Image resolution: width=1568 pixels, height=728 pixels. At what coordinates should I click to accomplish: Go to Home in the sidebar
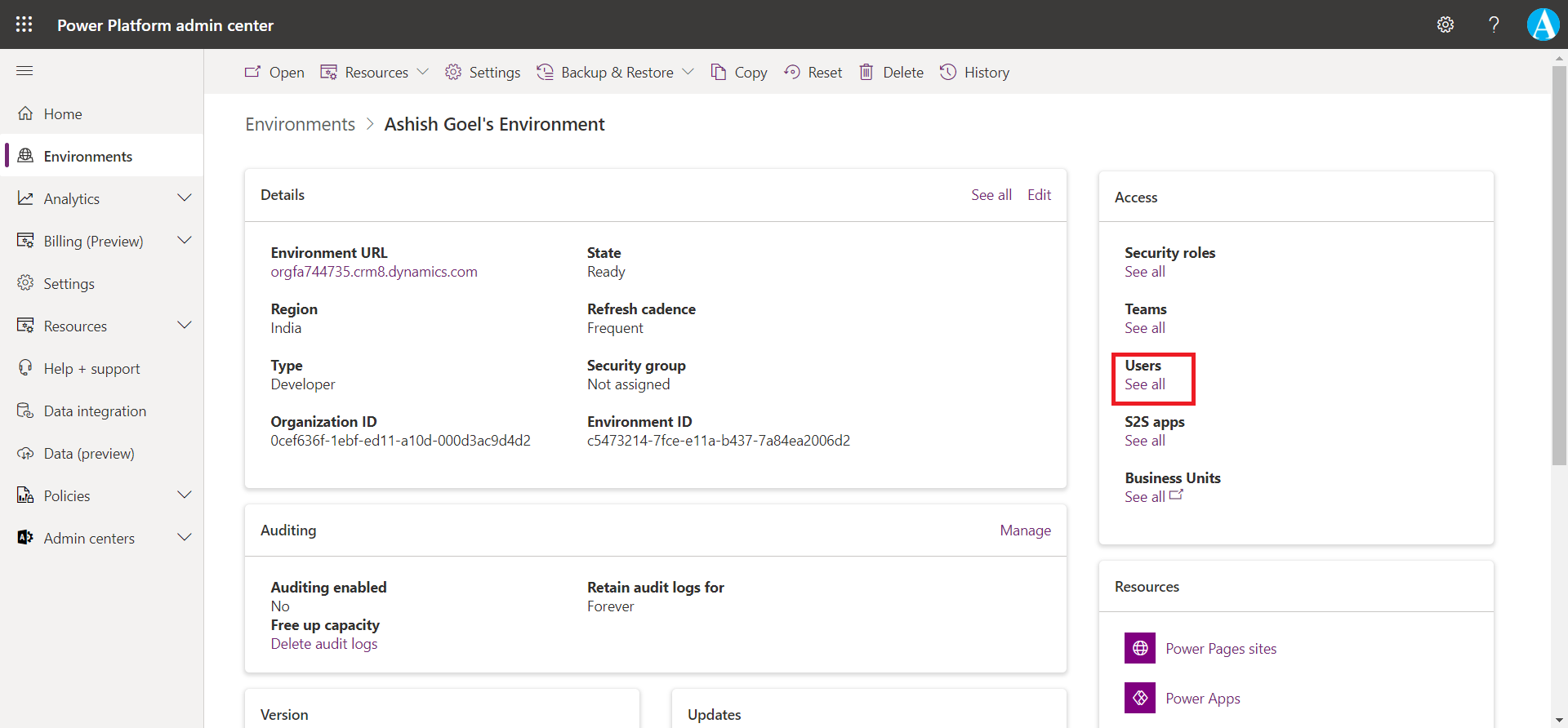coord(63,114)
